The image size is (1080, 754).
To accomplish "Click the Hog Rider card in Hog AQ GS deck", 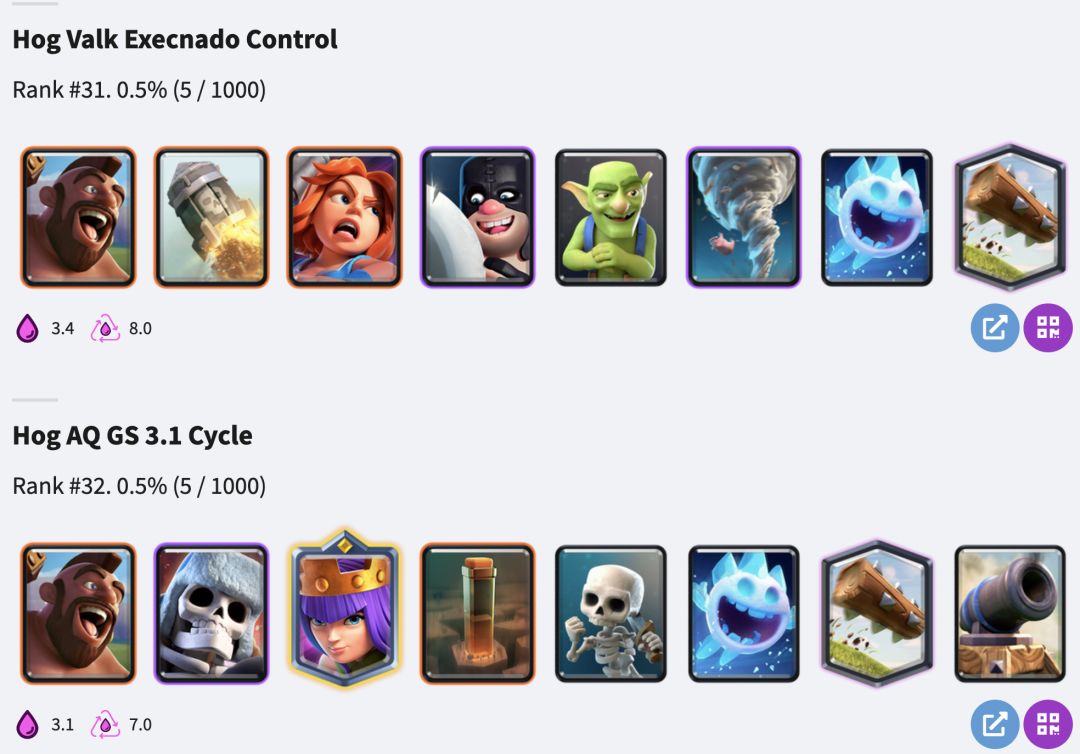I will pos(78,614).
